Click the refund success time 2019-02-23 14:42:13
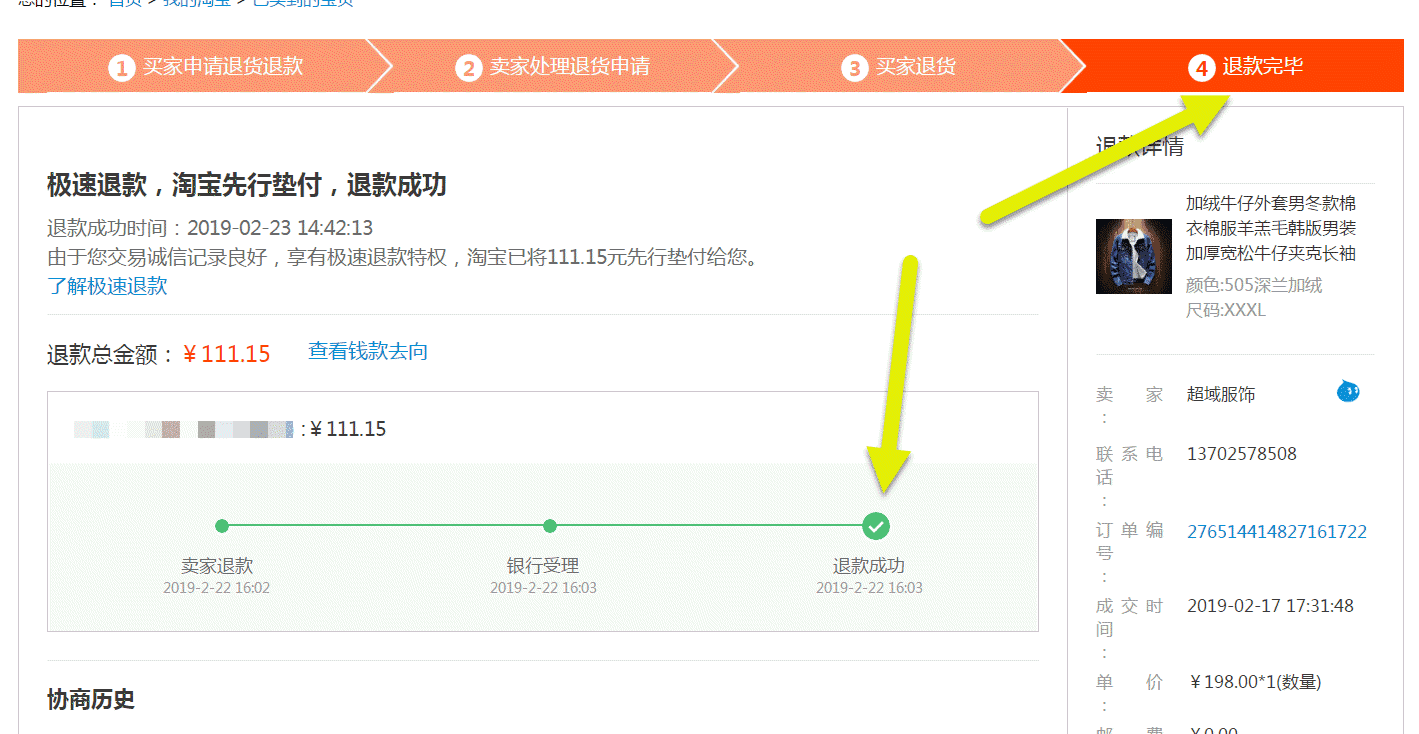Viewport: 1419px width, 734px height. point(280,228)
